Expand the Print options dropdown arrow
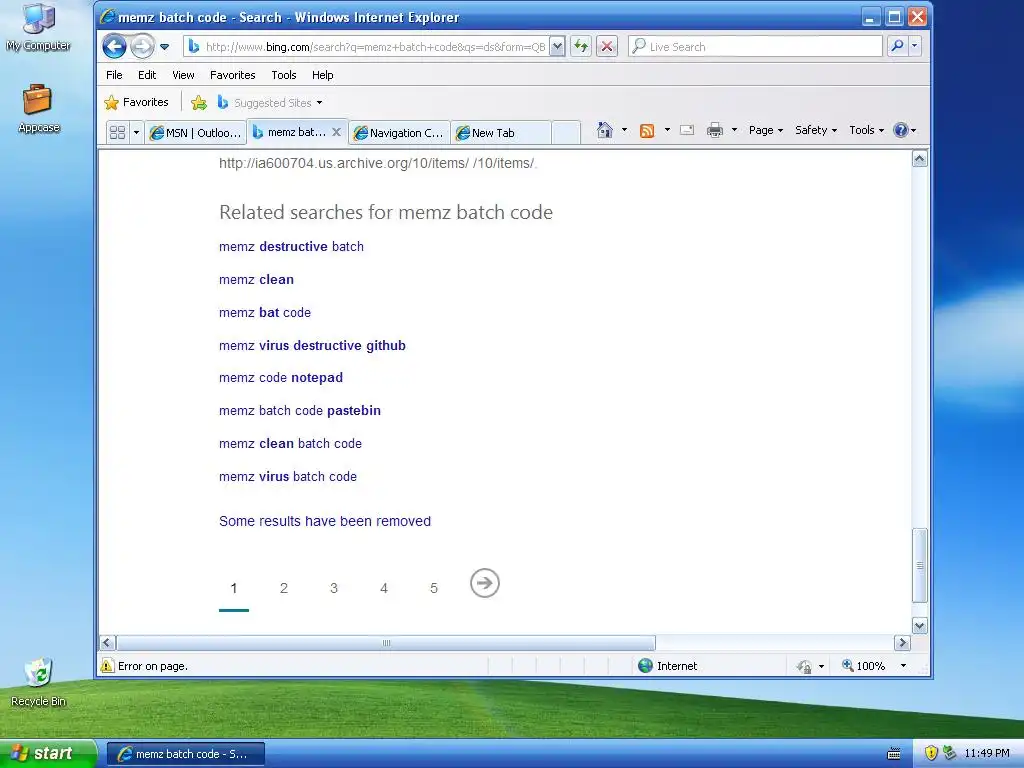This screenshot has width=1024, height=768. click(734, 130)
